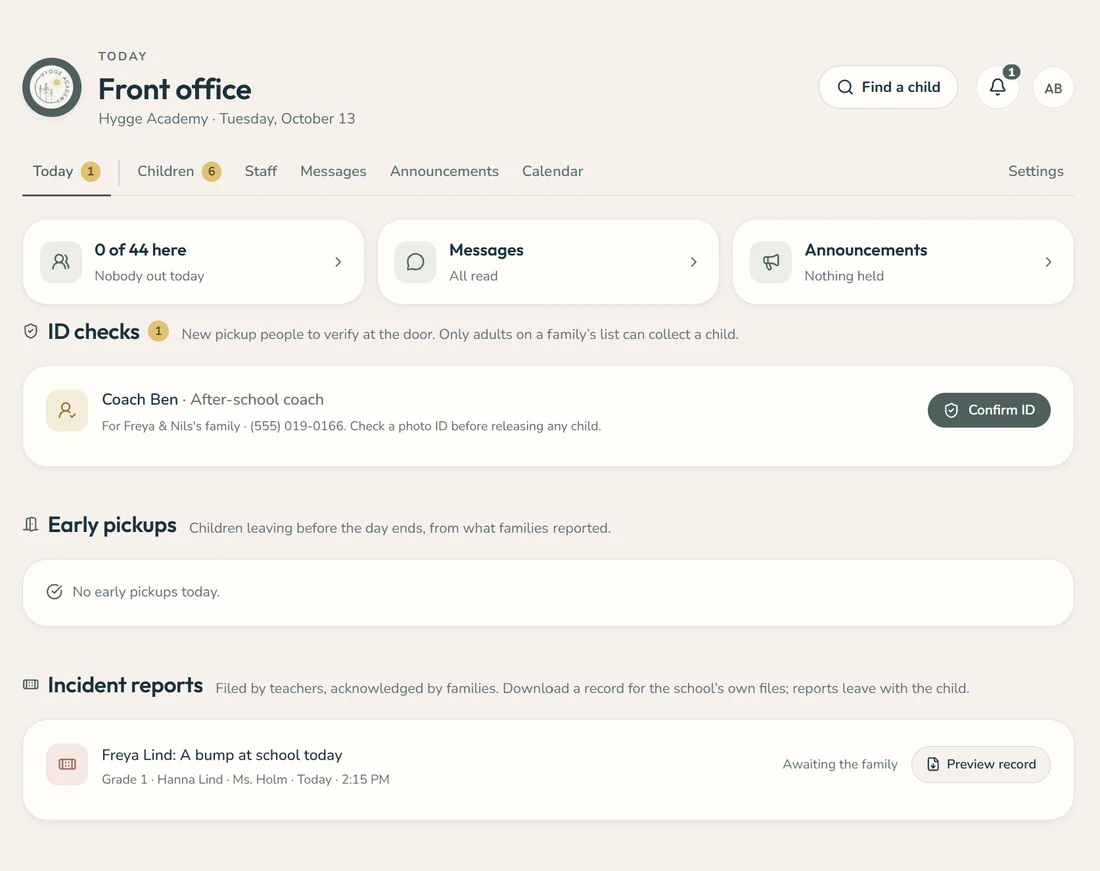
Task: Click the After-school coach label
Action: click(x=257, y=399)
